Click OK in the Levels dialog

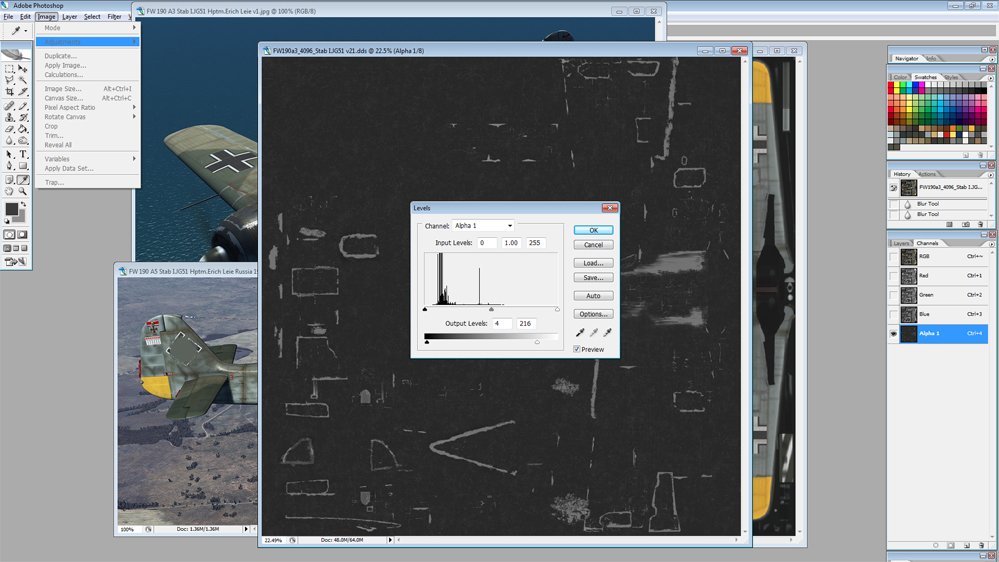(x=593, y=230)
